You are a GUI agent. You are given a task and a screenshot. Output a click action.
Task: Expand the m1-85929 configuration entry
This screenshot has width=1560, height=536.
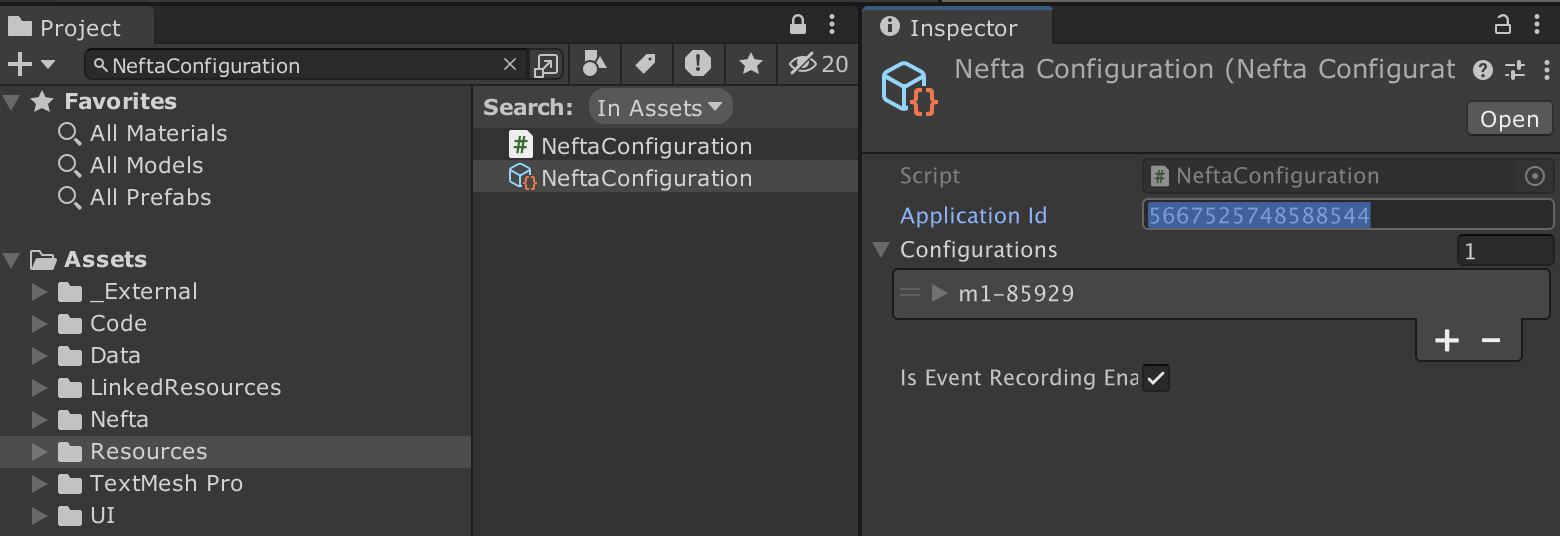[939, 293]
